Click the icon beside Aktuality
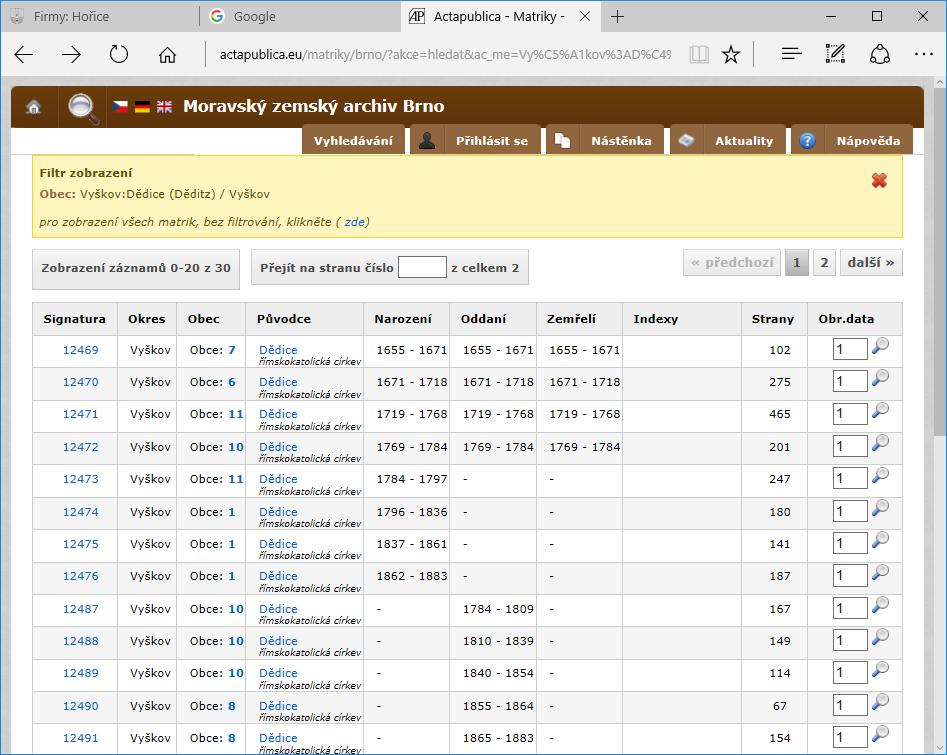Image resolution: width=947 pixels, height=755 pixels. [686, 141]
